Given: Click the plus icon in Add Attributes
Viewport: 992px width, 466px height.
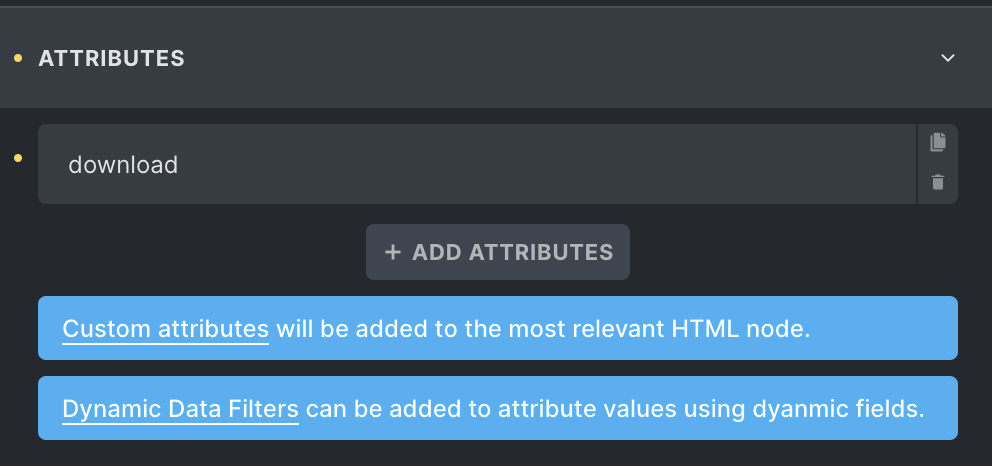Looking at the screenshot, I should point(393,252).
